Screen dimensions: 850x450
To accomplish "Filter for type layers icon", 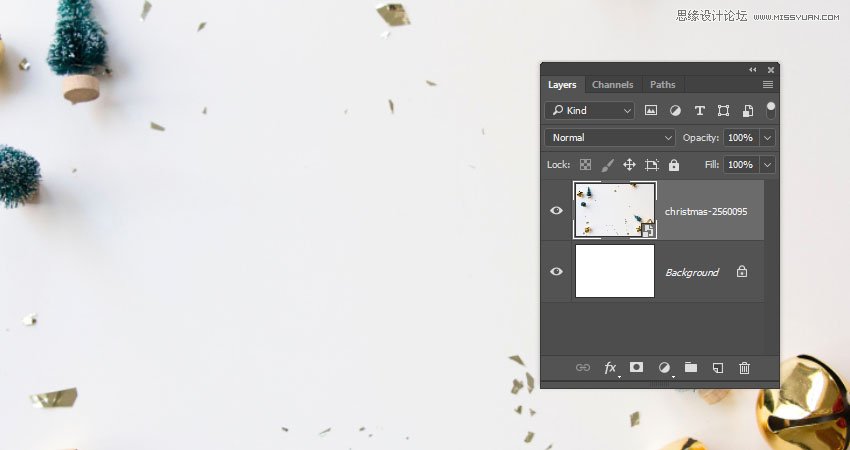I will click(x=699, y=111).
